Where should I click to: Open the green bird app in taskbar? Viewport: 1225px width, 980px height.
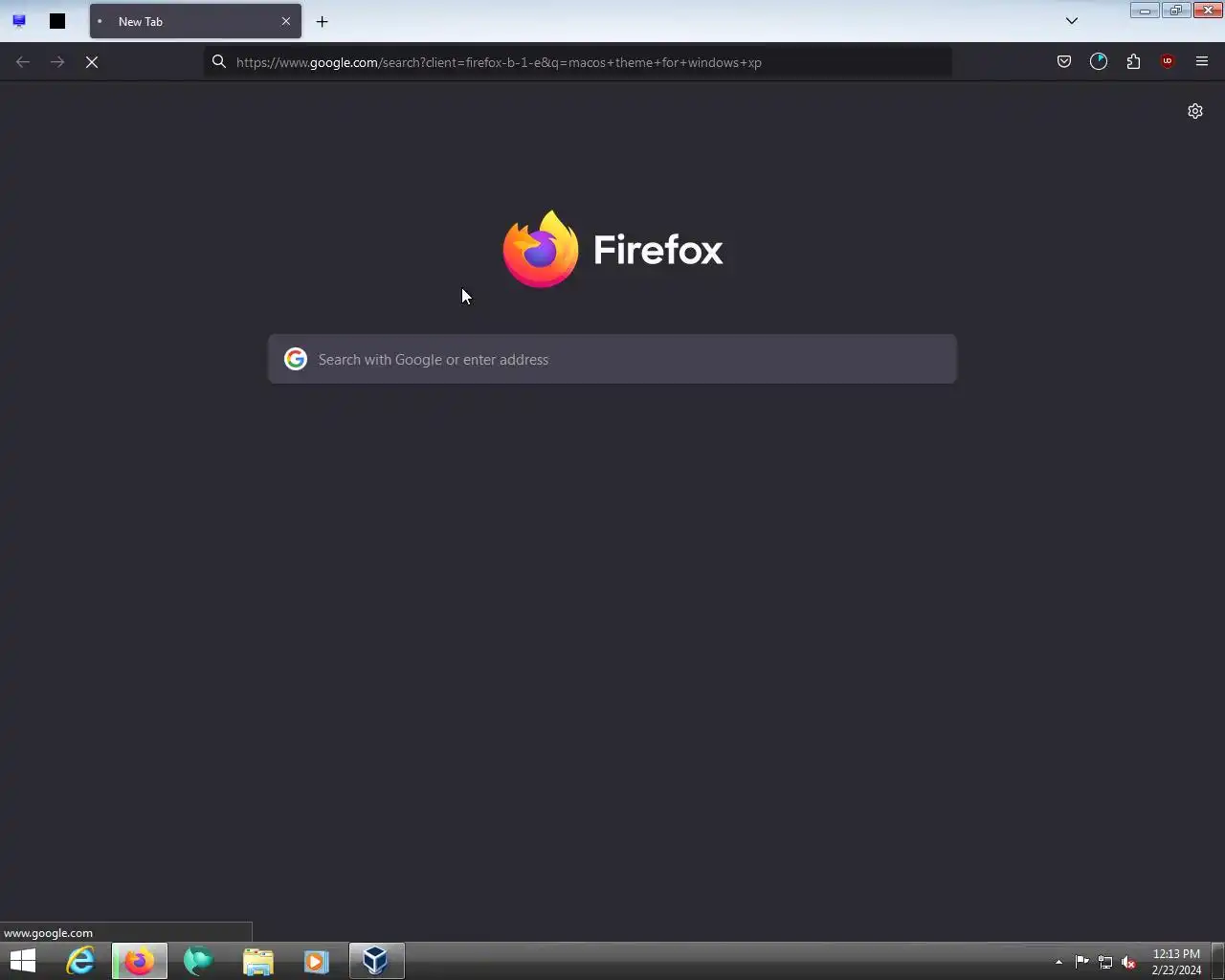click(x=198, y=960)
